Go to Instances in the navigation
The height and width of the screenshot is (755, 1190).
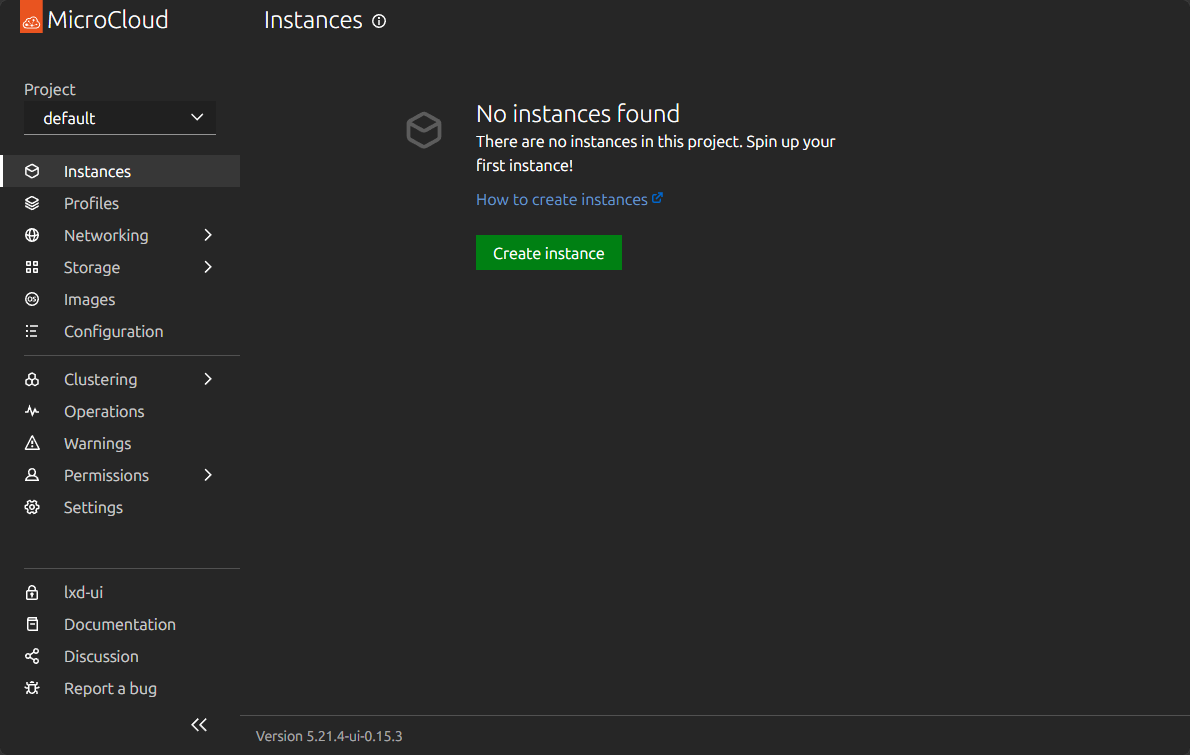[x=121, y=171]
